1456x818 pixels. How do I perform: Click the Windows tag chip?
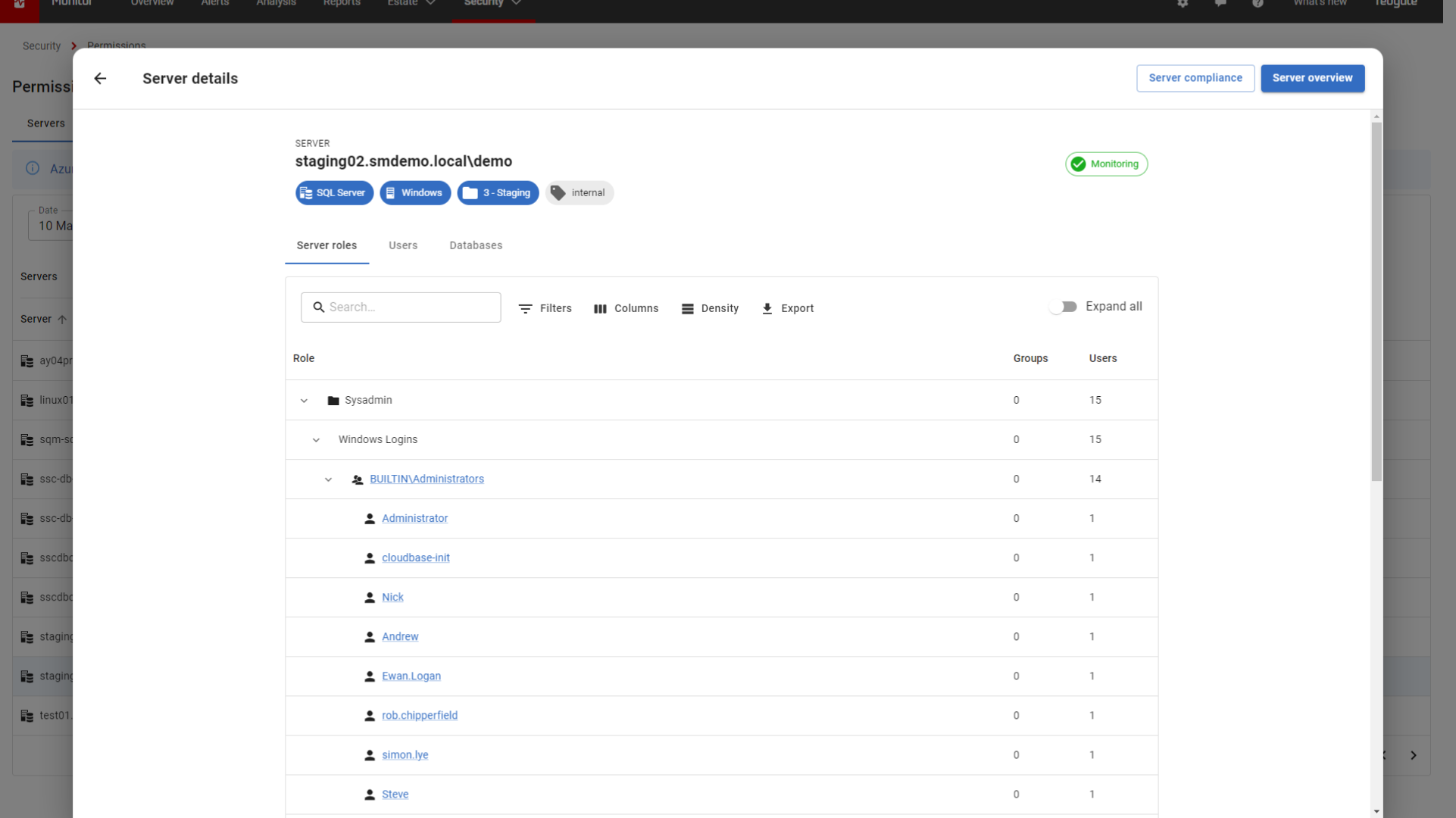coord(415,192)
